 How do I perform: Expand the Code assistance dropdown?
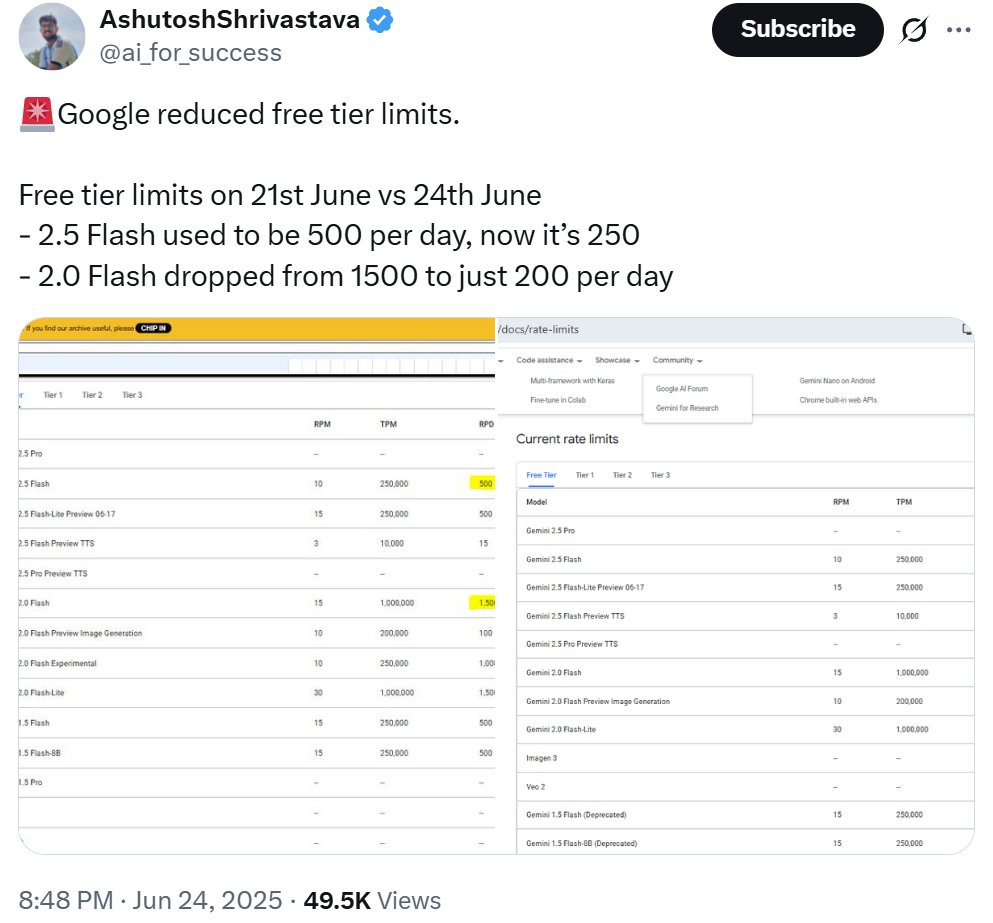click(x=549, y=360)
